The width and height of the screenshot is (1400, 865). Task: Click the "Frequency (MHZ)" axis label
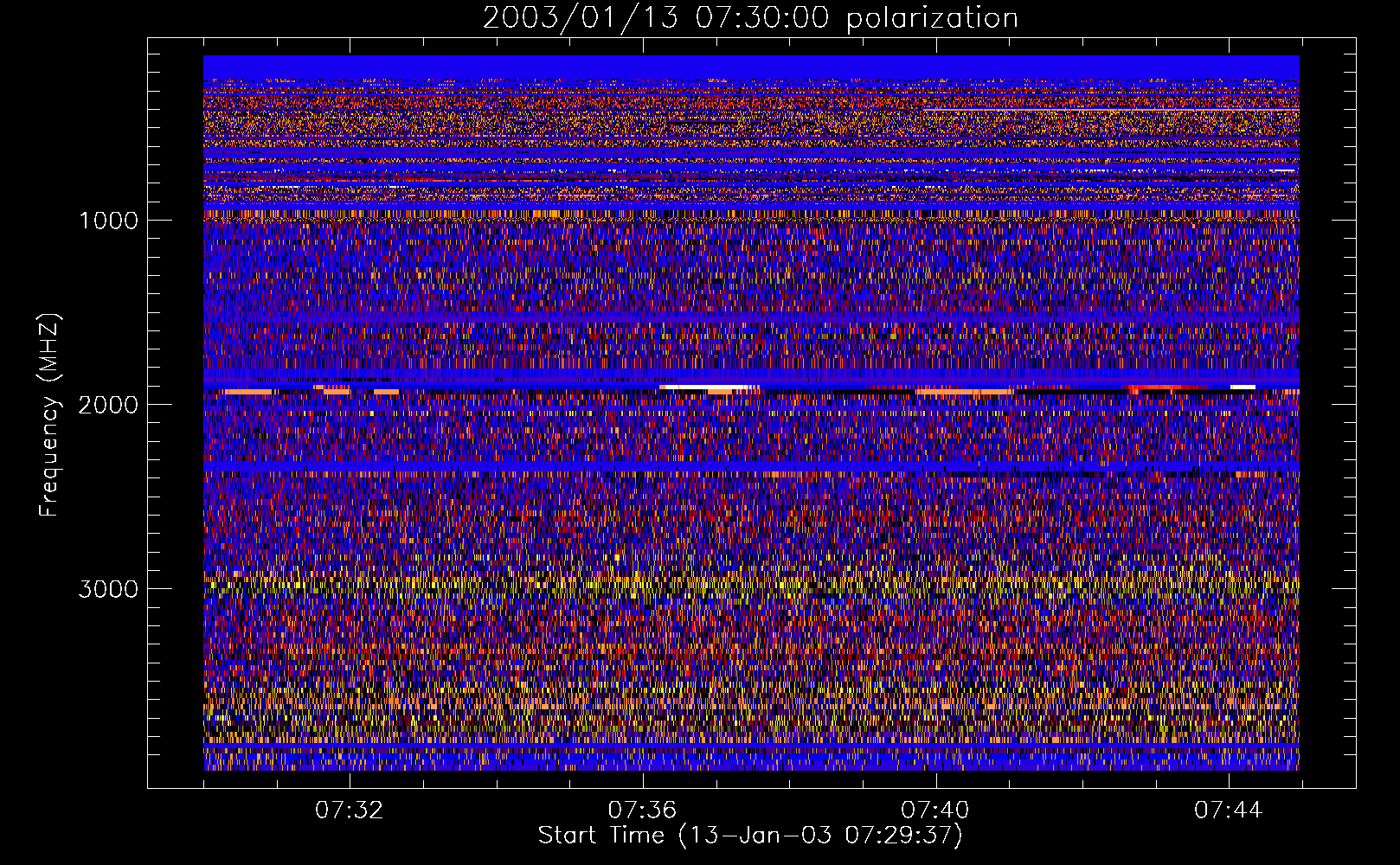tap(49, 415)
